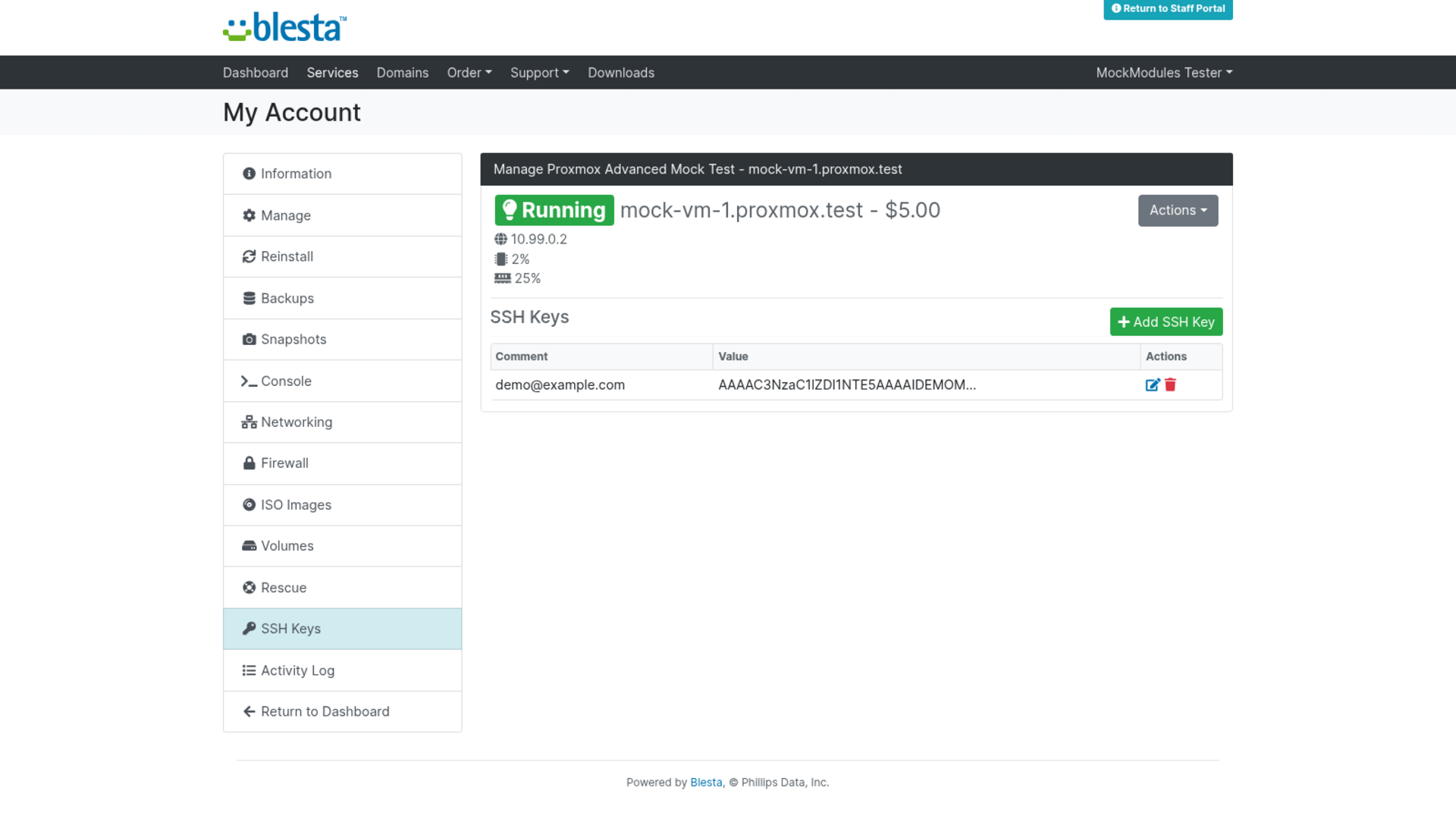Select the Information sidebar tab
This screenshot has height=819, width=1456.
click(343, 174)
